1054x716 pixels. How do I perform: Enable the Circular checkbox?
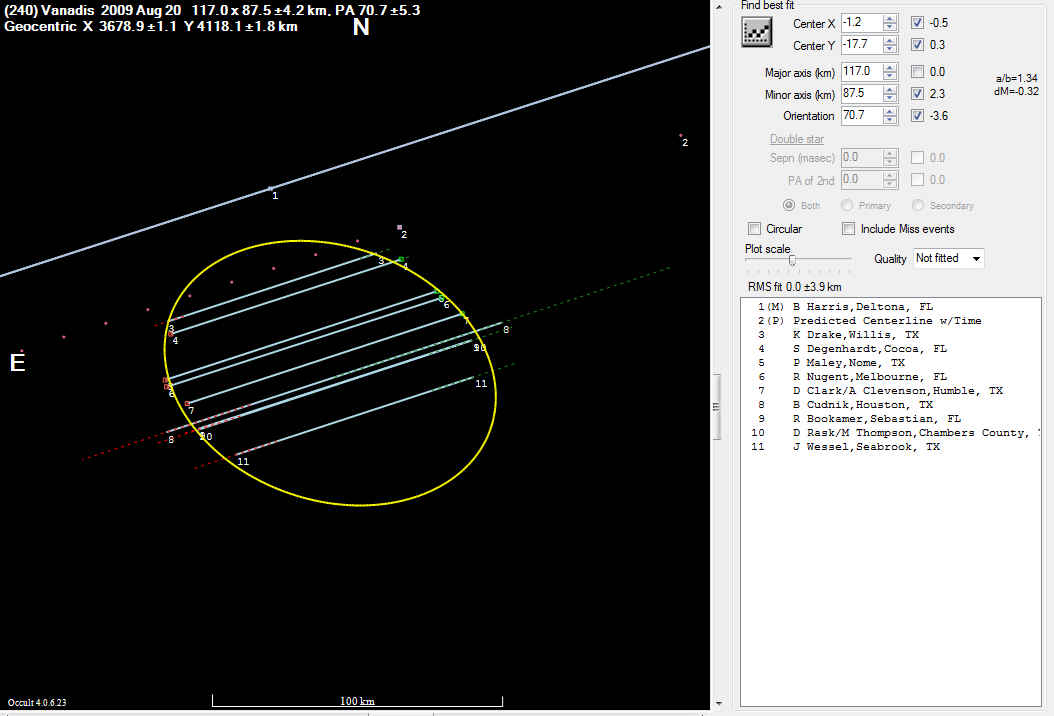coord(755,229)
